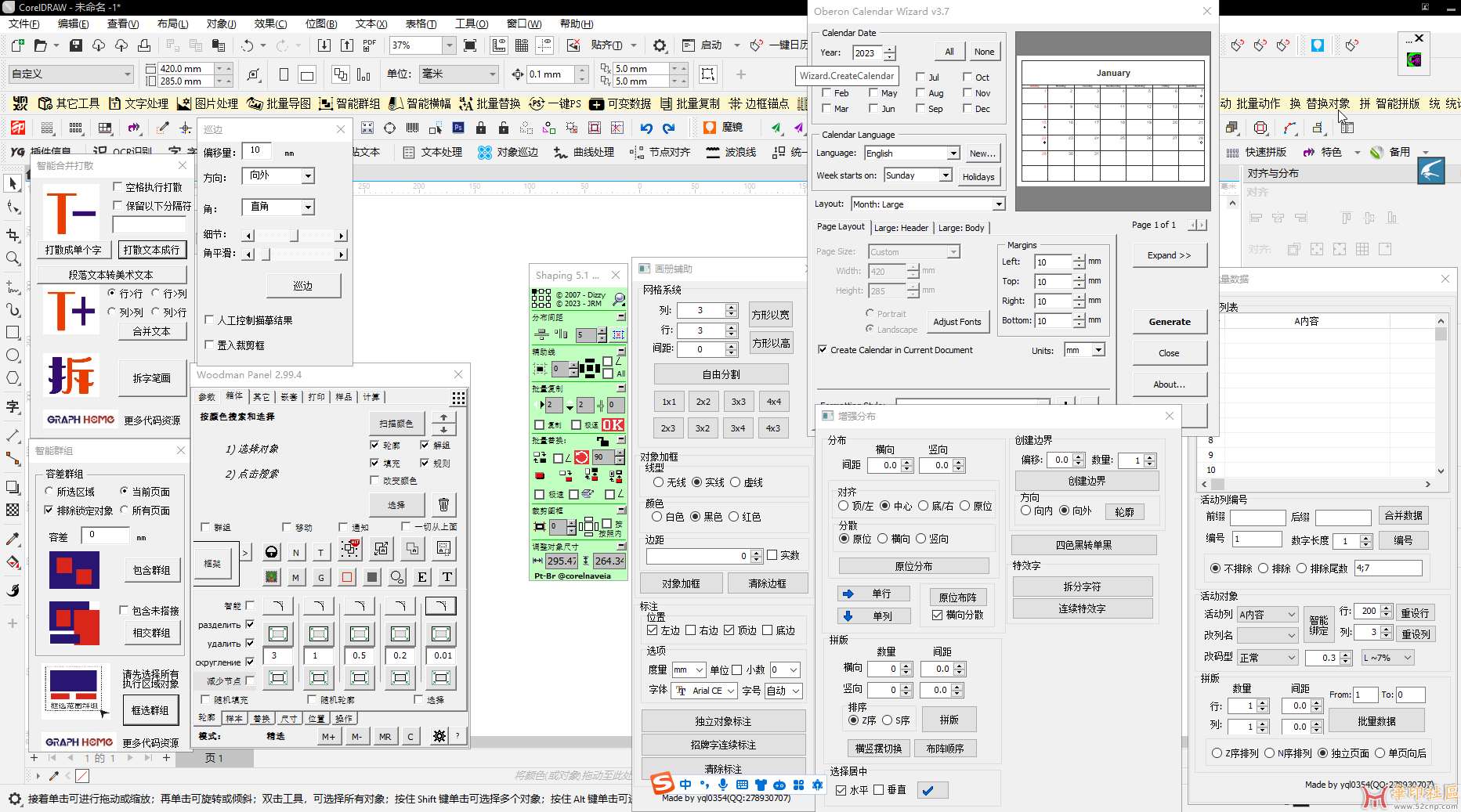This screenshot has width=1461, height=812.
Task: Click the Expand >> button
Action: [1170, 255]
